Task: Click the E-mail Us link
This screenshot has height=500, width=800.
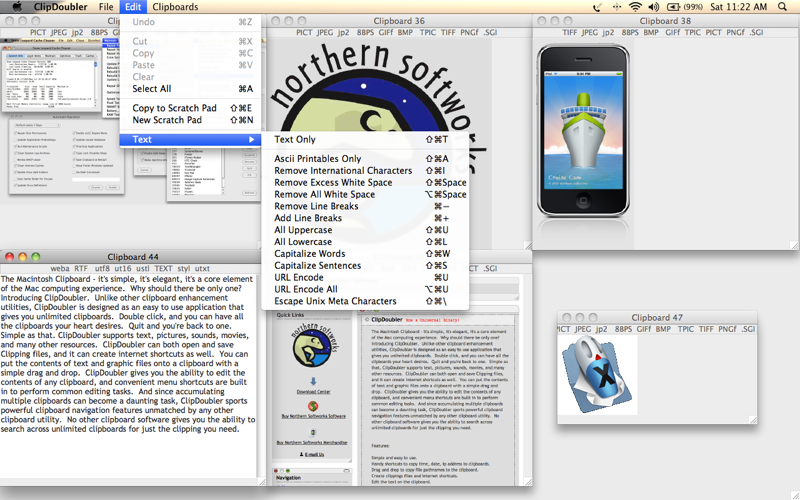Action: click(x=314, y=454)
